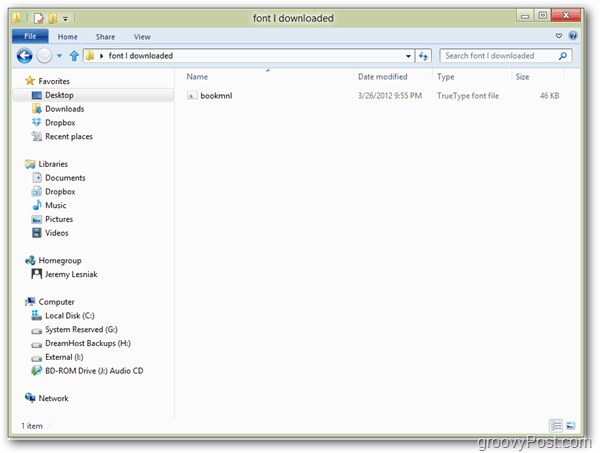Click the Homegroup icon
600x453 pixels.
pos(30,261)
